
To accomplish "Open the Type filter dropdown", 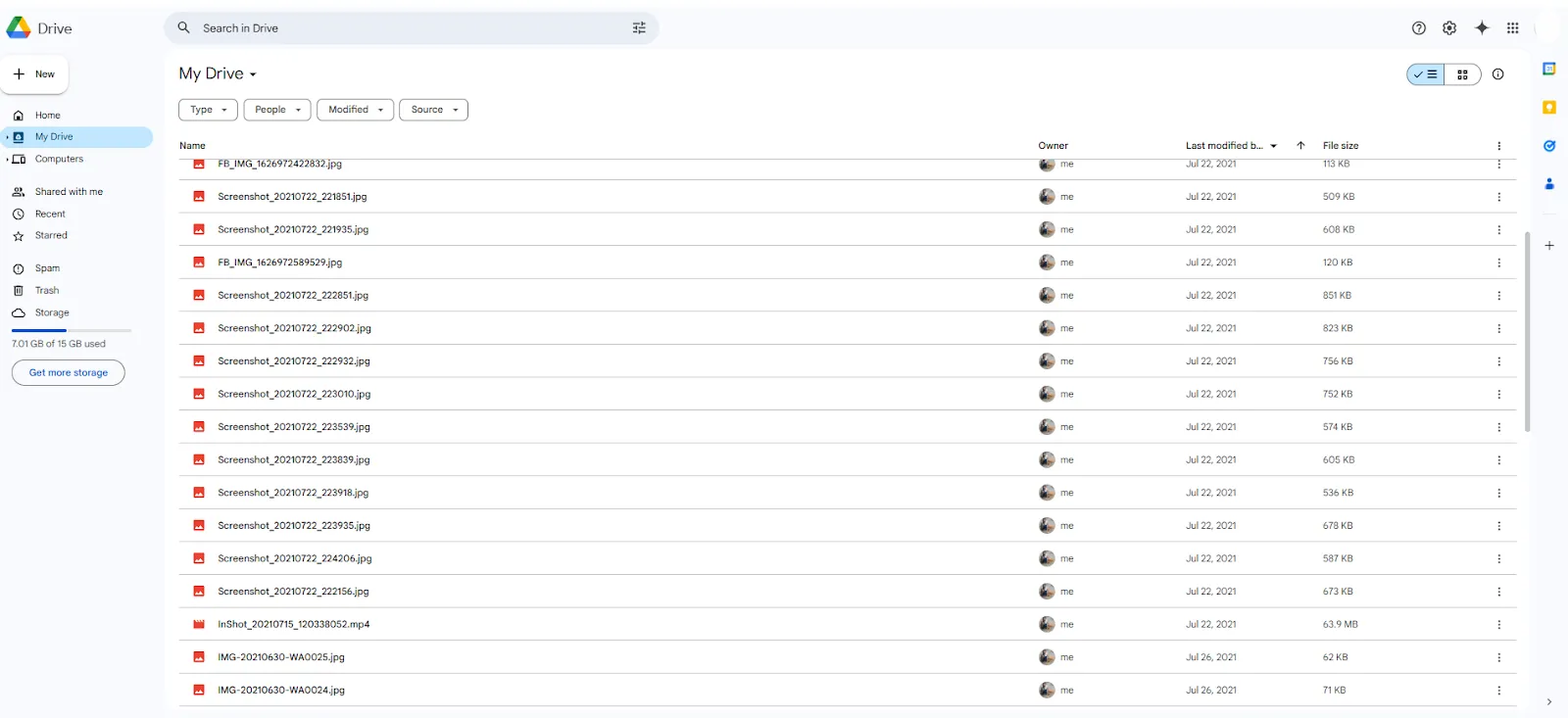I will (x=208, y=110).
